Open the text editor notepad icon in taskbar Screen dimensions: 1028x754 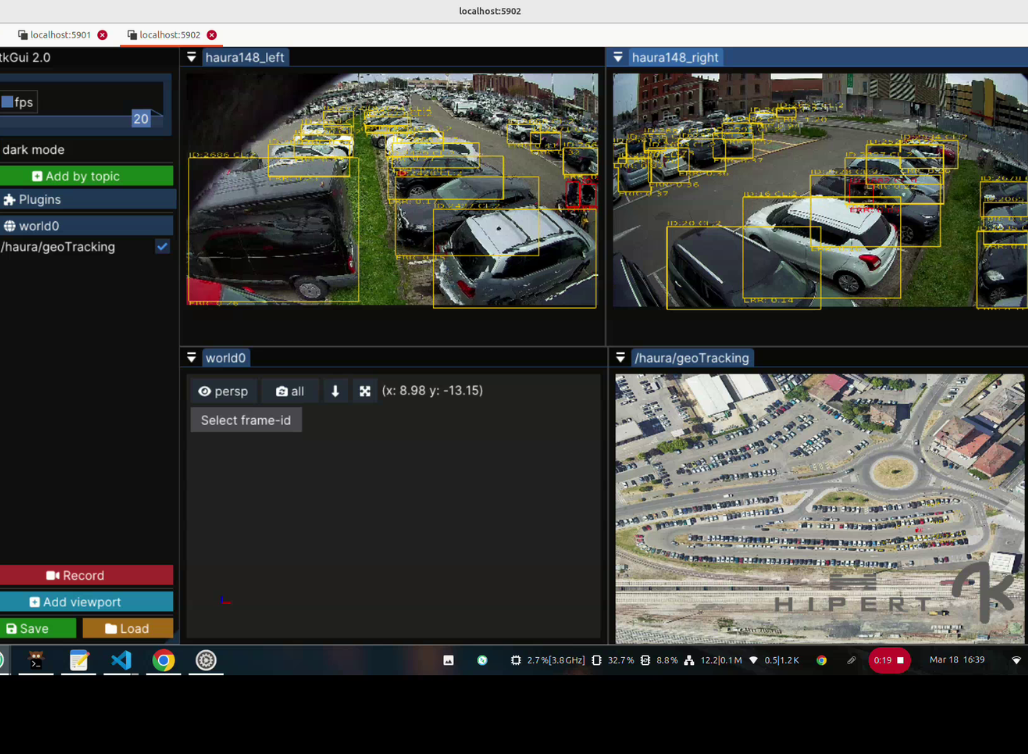[79, 660]
